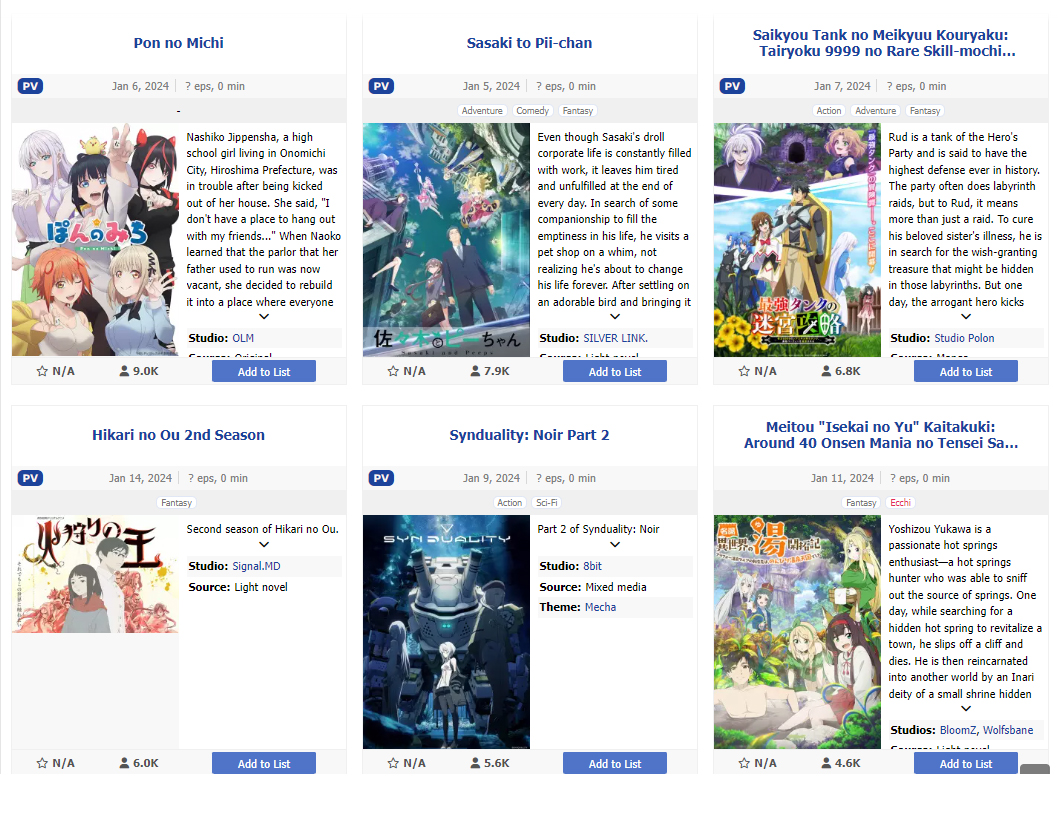Open the PV badge on Synduality: Noir Part 2
Image resolution: width=1058 pixels, height=830 pixels.
pos(381,478)
